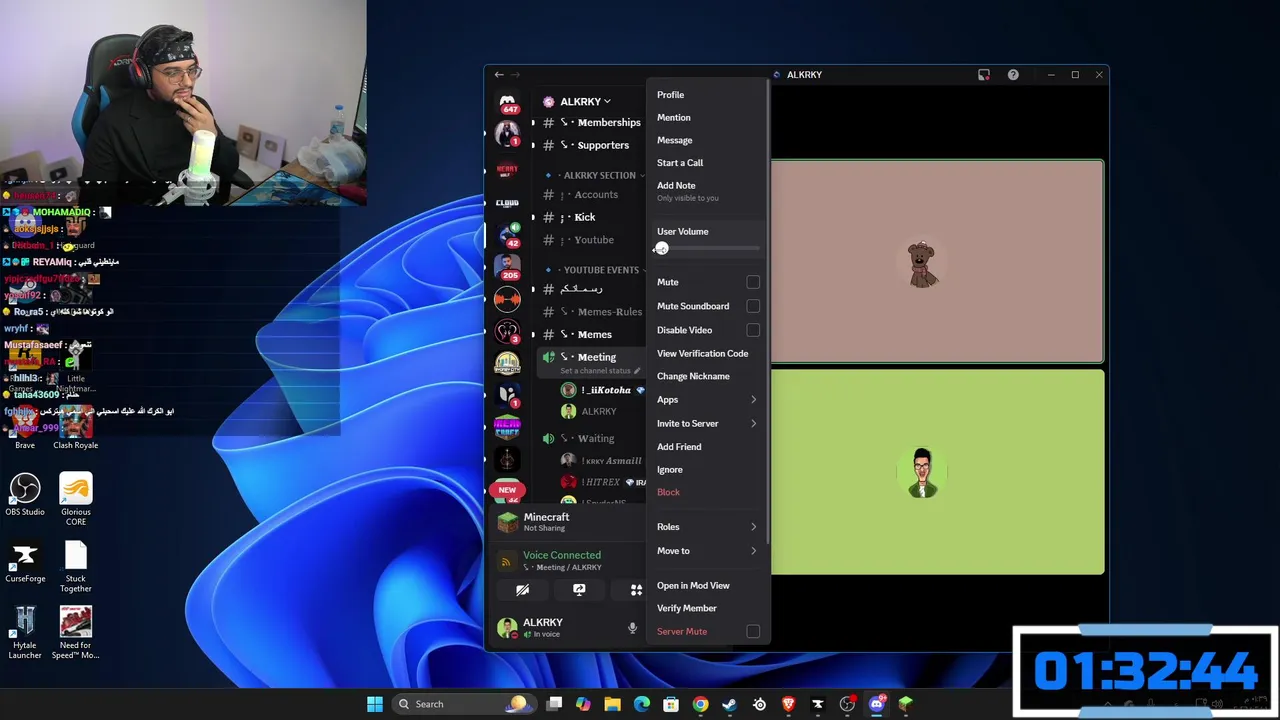The height and width of the screenshot is (720, 1280).
Task: Open Hytale Launcher desktop shortcut
Action: coord(25,634)
